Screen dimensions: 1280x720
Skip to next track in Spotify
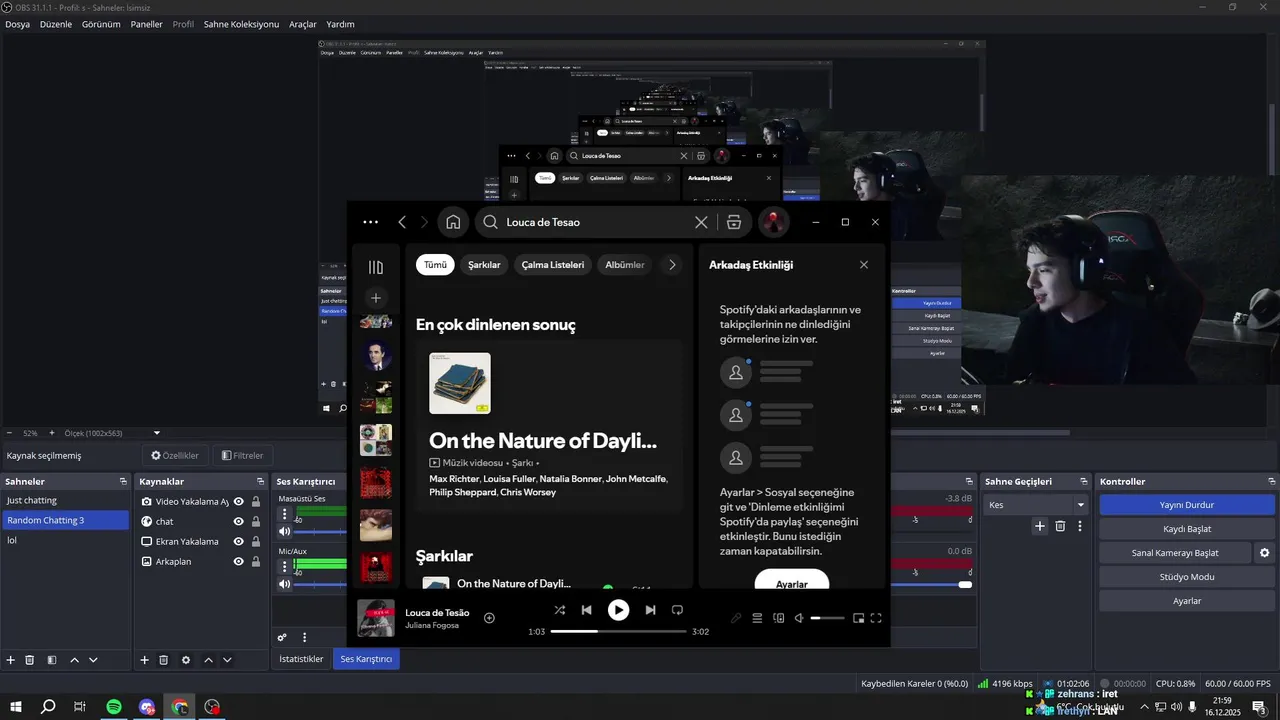pos(650,610)
